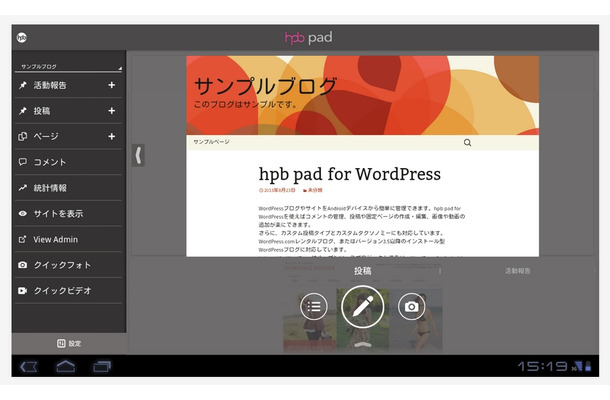Open the サンプルブログ blog selector dropdown
The width and height of the screenshot is (610, 400).
(x=68, y=67)
